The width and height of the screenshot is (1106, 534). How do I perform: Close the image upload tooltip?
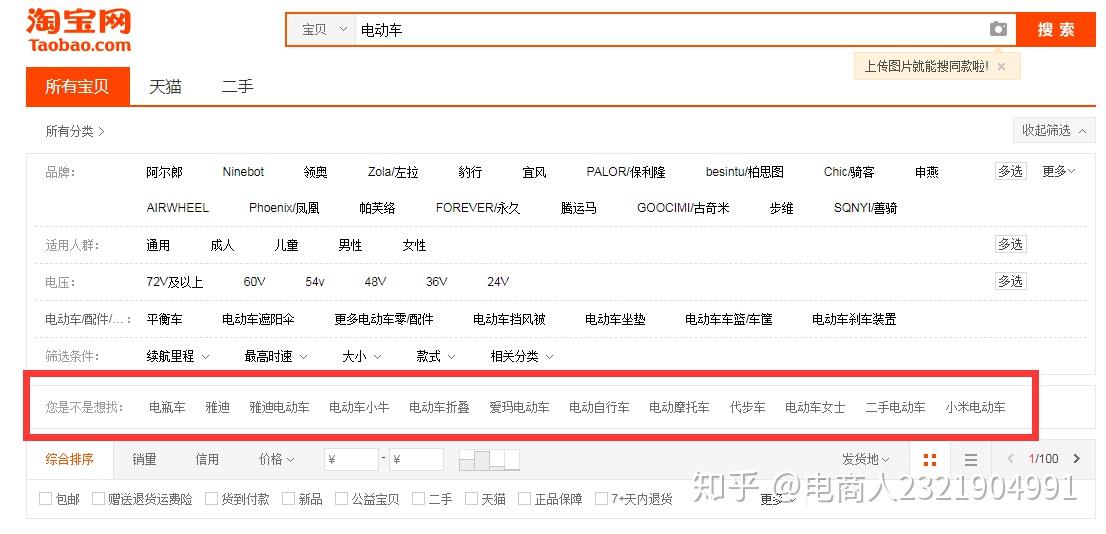1001,66
